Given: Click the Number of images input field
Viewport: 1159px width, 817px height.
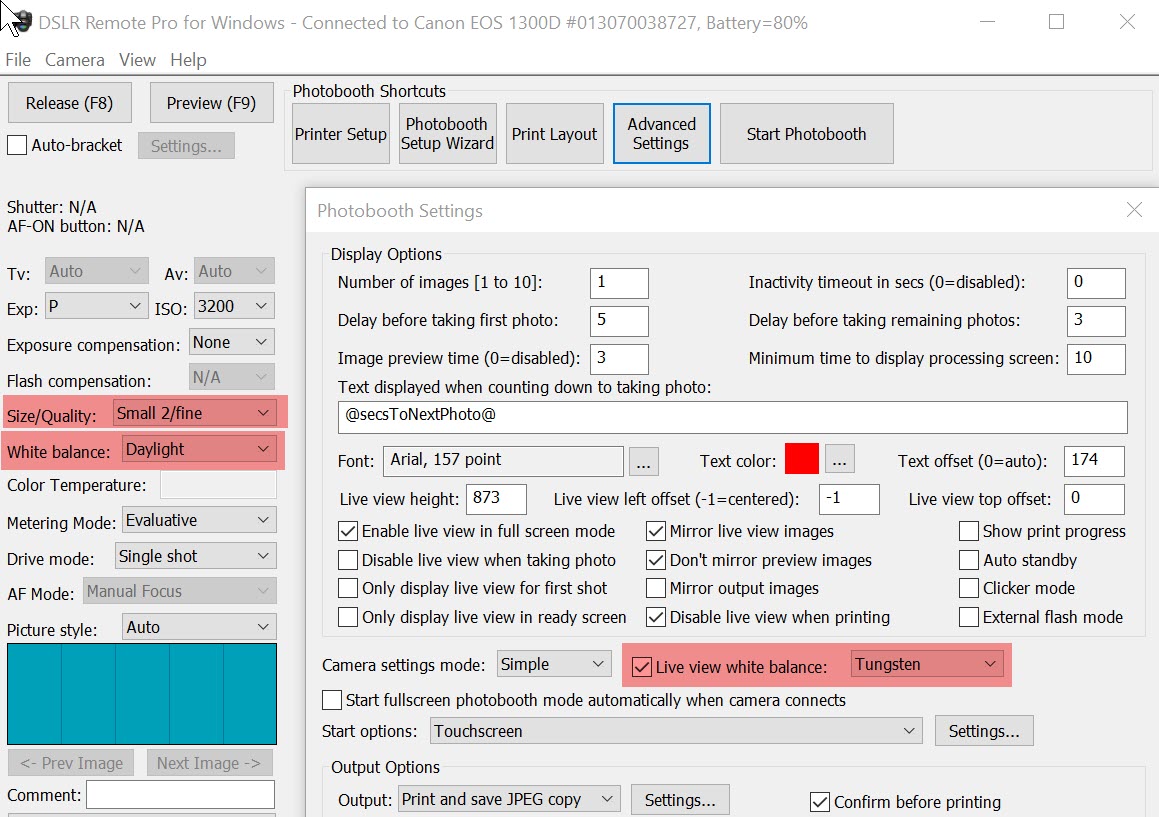Looking at the screenshot, I should coord(619,283).
